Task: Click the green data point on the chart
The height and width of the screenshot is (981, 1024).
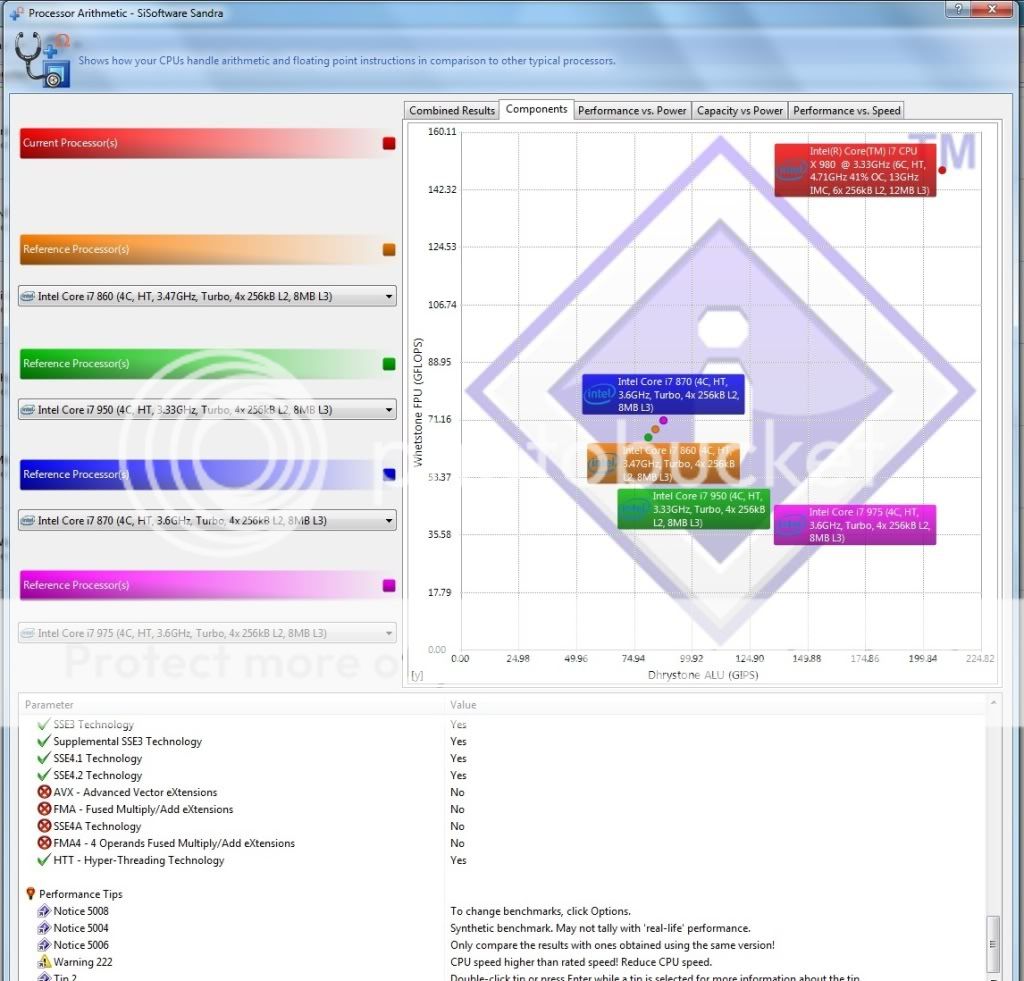Action: click(648, 437)
